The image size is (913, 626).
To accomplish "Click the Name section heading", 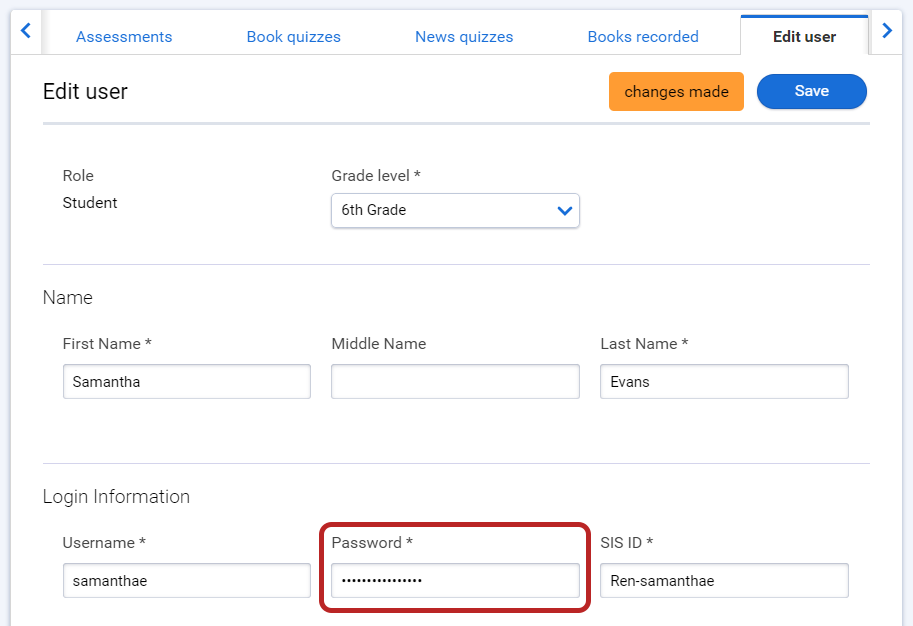I will pos(68,298).
